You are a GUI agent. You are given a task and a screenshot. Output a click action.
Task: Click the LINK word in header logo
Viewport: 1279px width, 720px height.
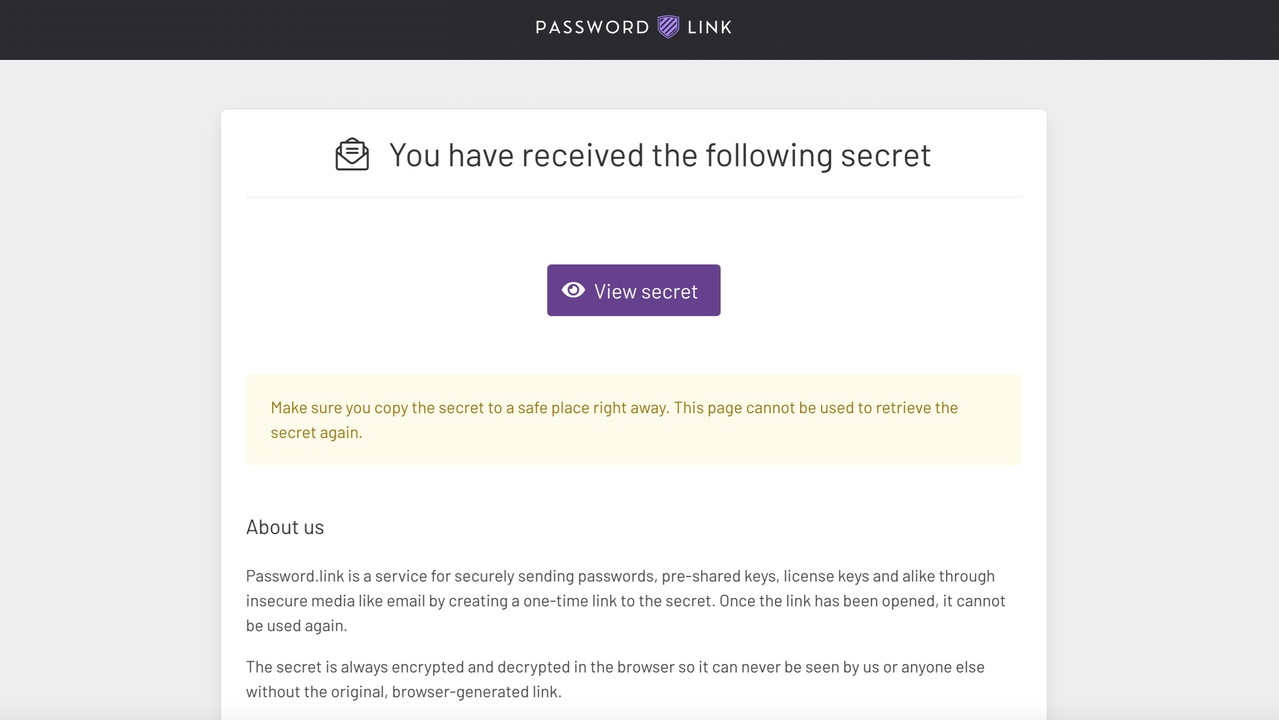point(710,28)
